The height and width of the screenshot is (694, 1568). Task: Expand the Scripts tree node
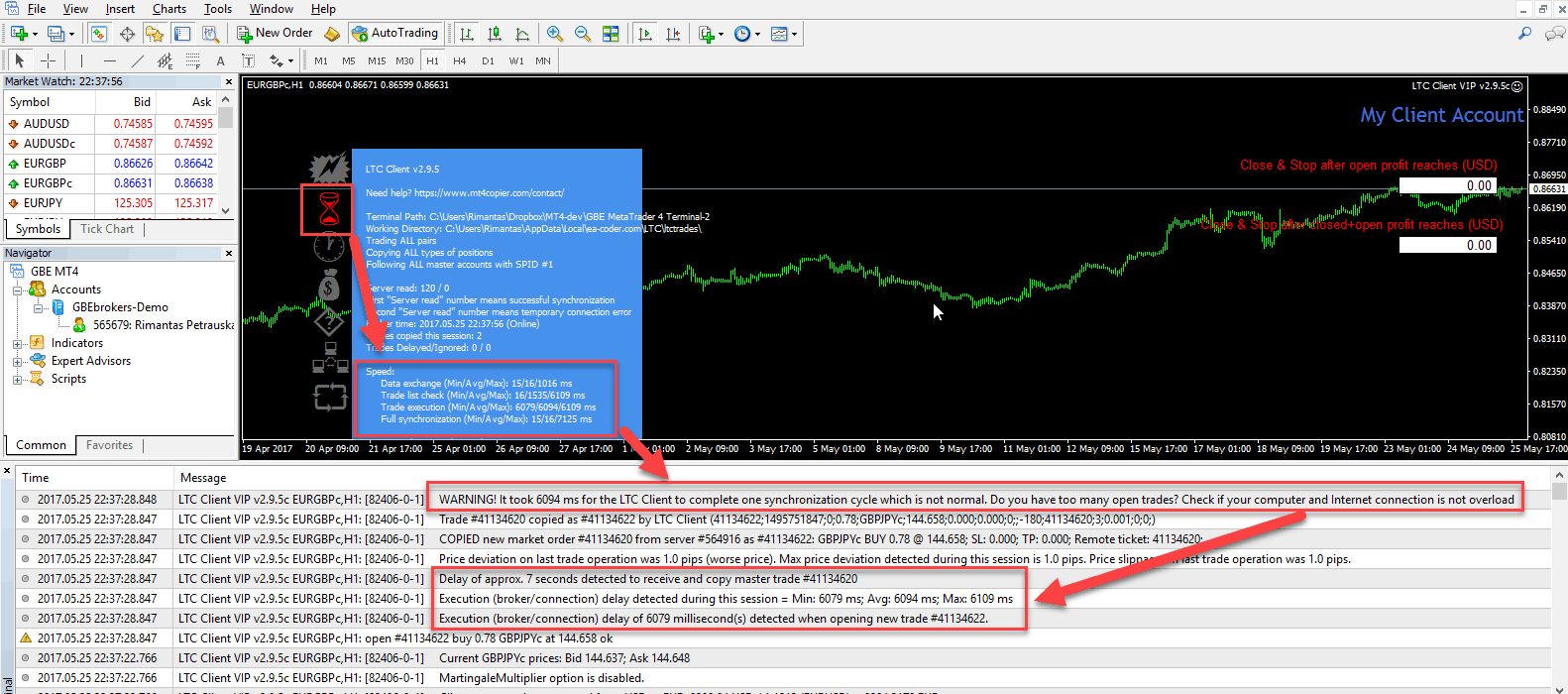(17, 380)
